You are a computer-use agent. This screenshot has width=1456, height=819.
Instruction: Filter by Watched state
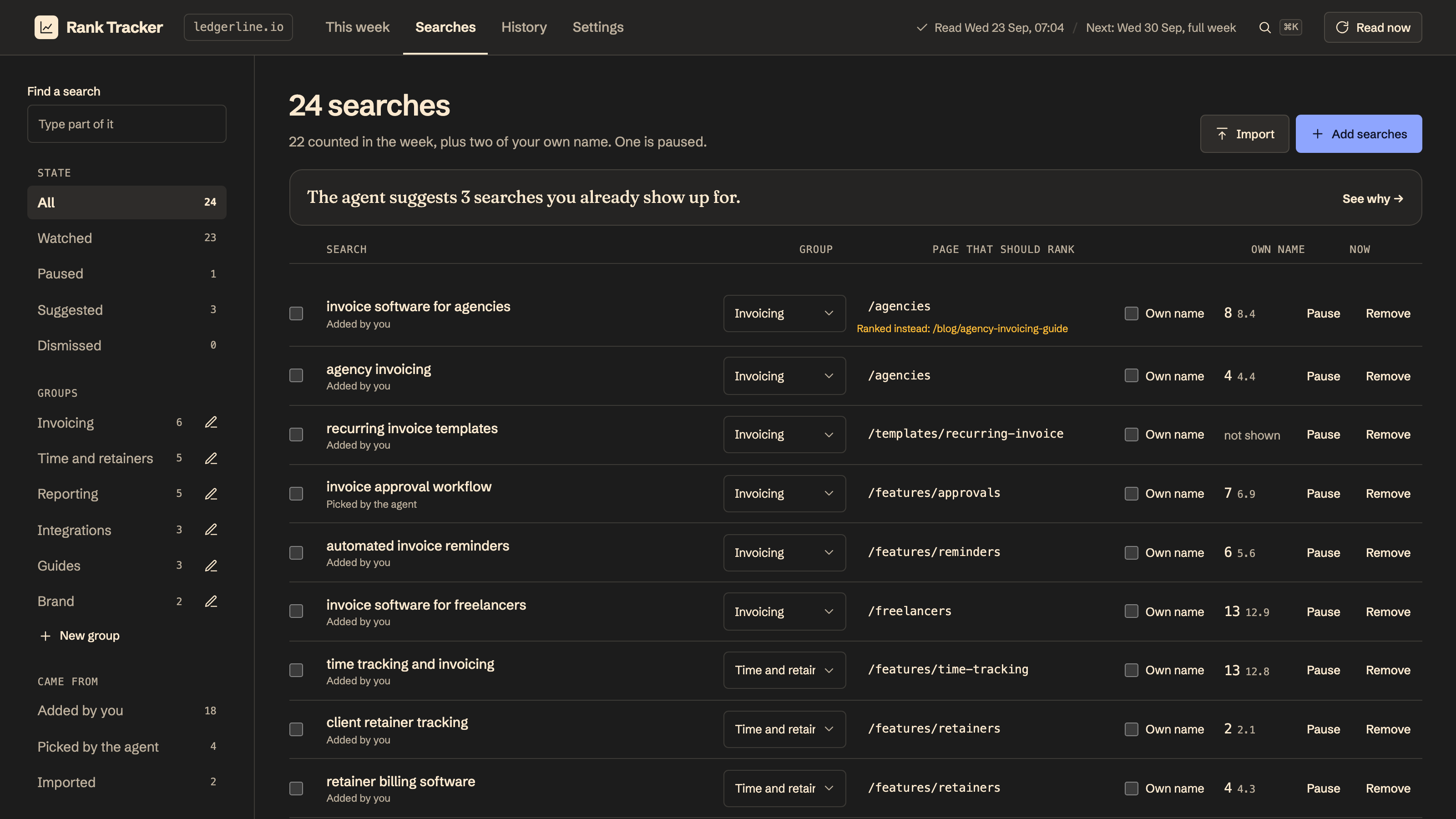(126, 238)
